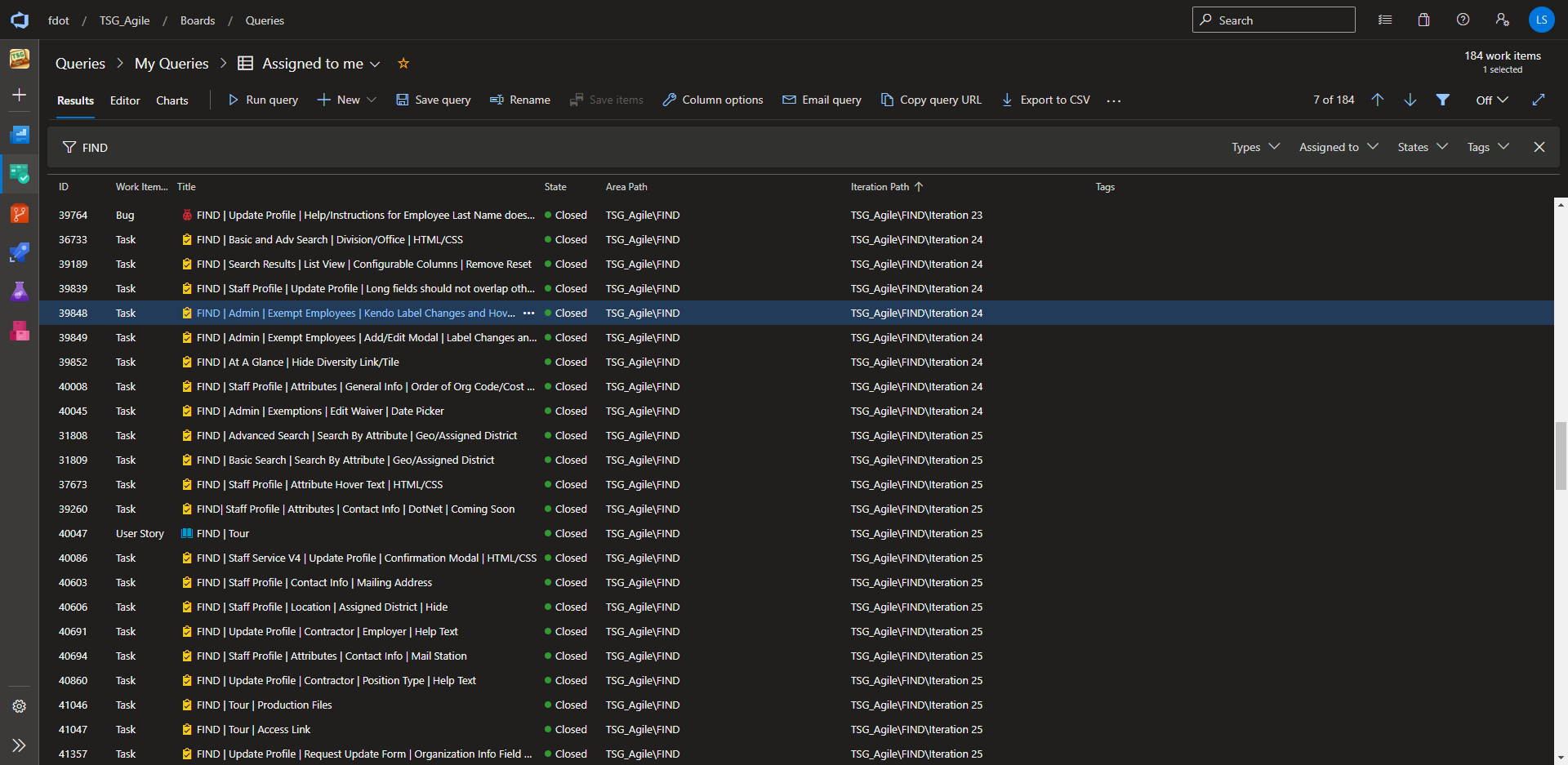Expand the Types filter dropdown
Screen dimensions: 1568x765
1255,147
